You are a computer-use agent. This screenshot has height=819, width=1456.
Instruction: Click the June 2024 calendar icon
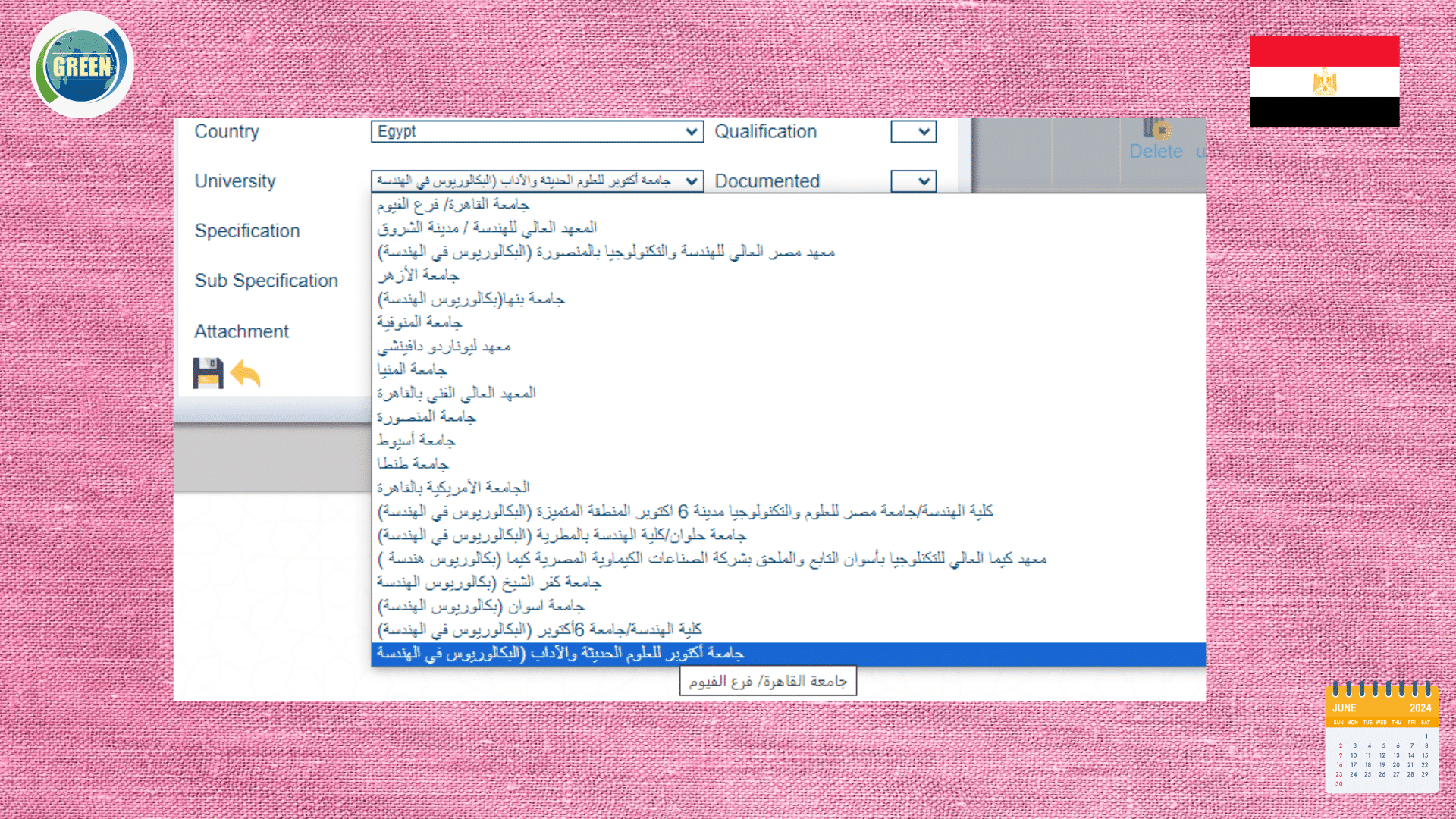1382,737
